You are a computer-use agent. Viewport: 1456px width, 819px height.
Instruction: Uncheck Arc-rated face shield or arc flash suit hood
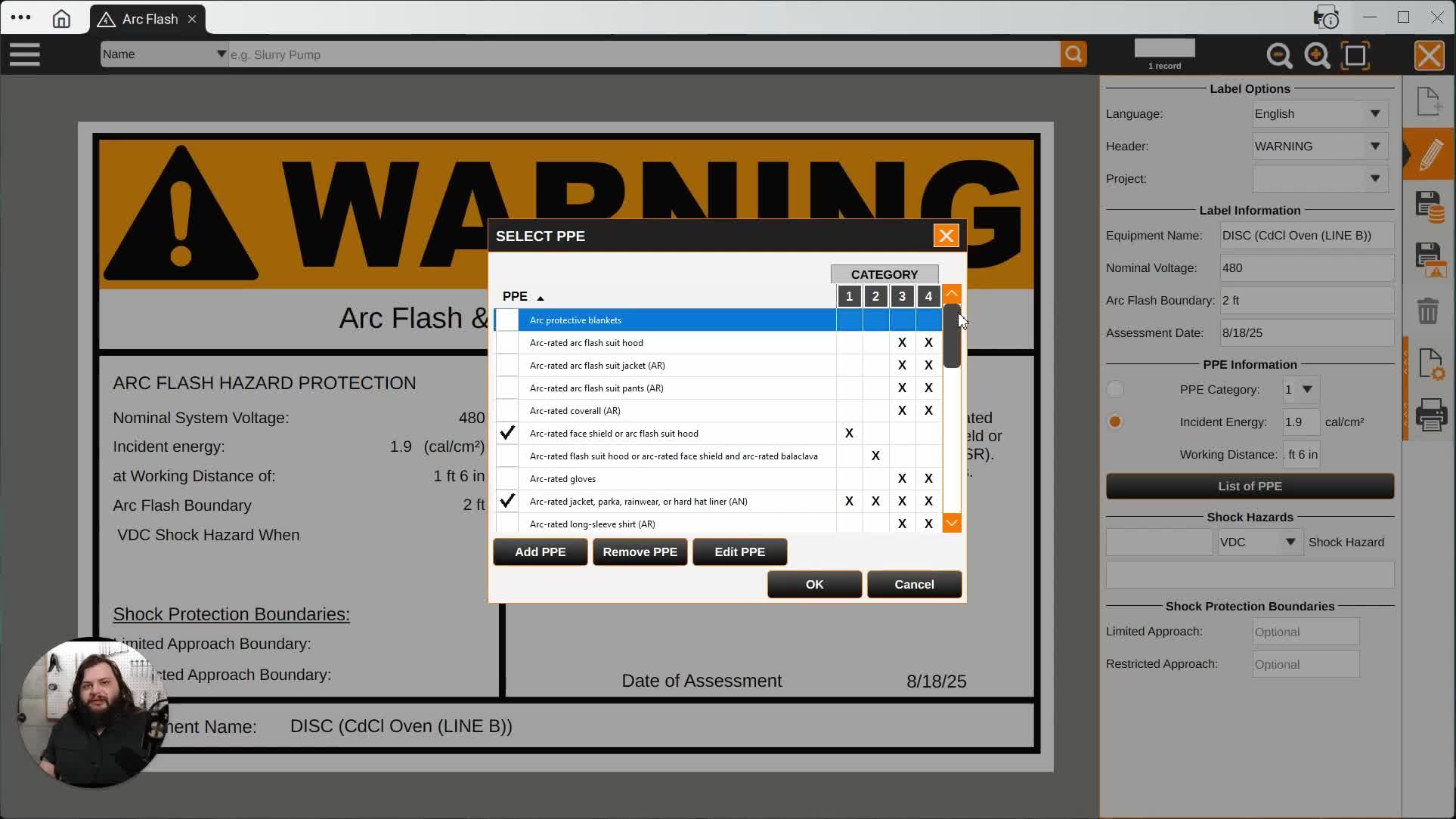click(507, 434)
